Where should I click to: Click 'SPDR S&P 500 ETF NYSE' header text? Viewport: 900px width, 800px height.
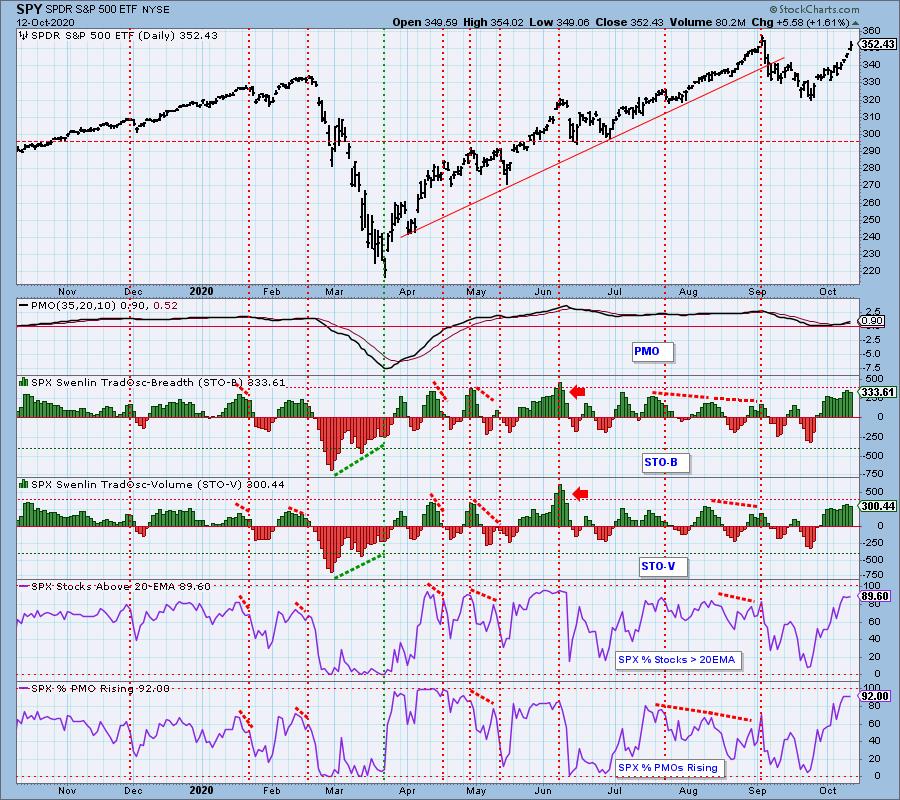coord(108,10)
